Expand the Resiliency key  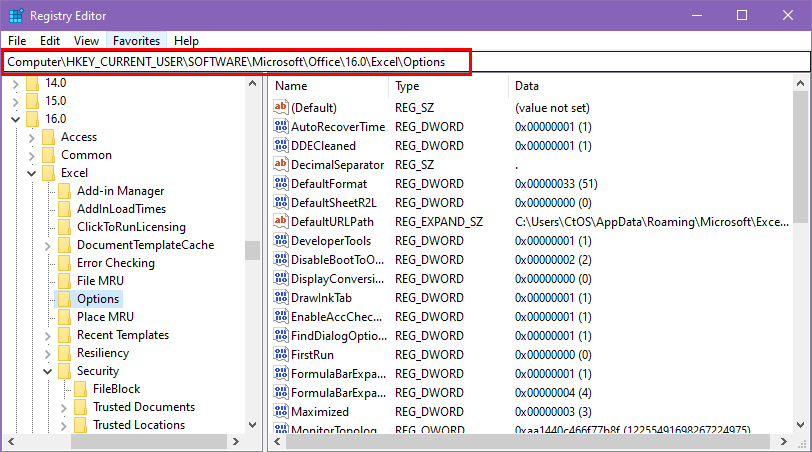coord(47,354)
